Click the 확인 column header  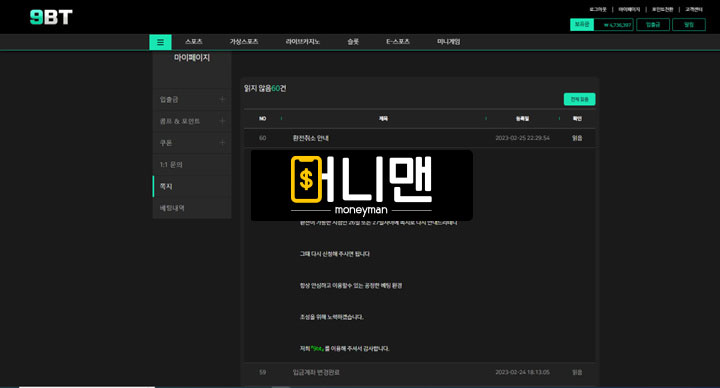point(577,118)
